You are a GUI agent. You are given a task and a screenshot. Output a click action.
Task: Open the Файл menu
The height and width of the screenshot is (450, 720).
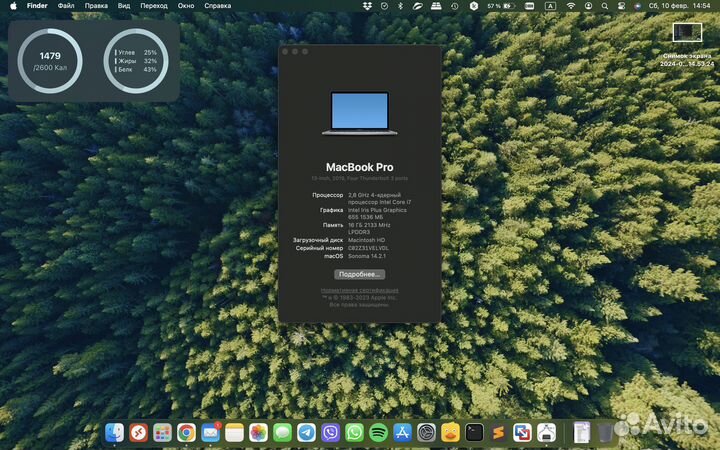click(x=66, y=6)
